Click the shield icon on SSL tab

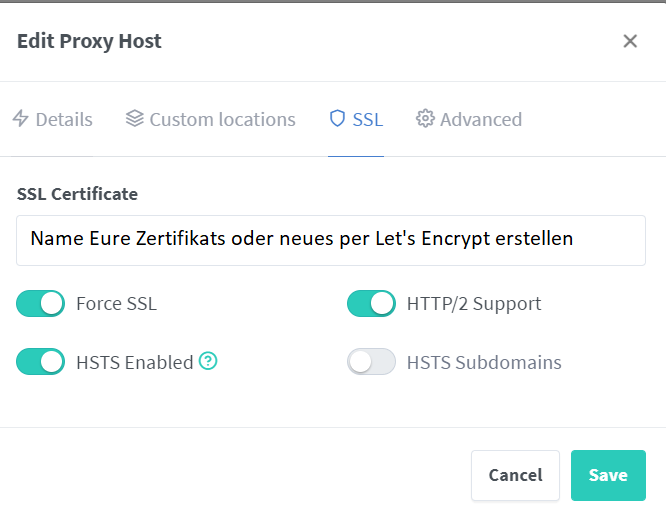tap(337, 119)
